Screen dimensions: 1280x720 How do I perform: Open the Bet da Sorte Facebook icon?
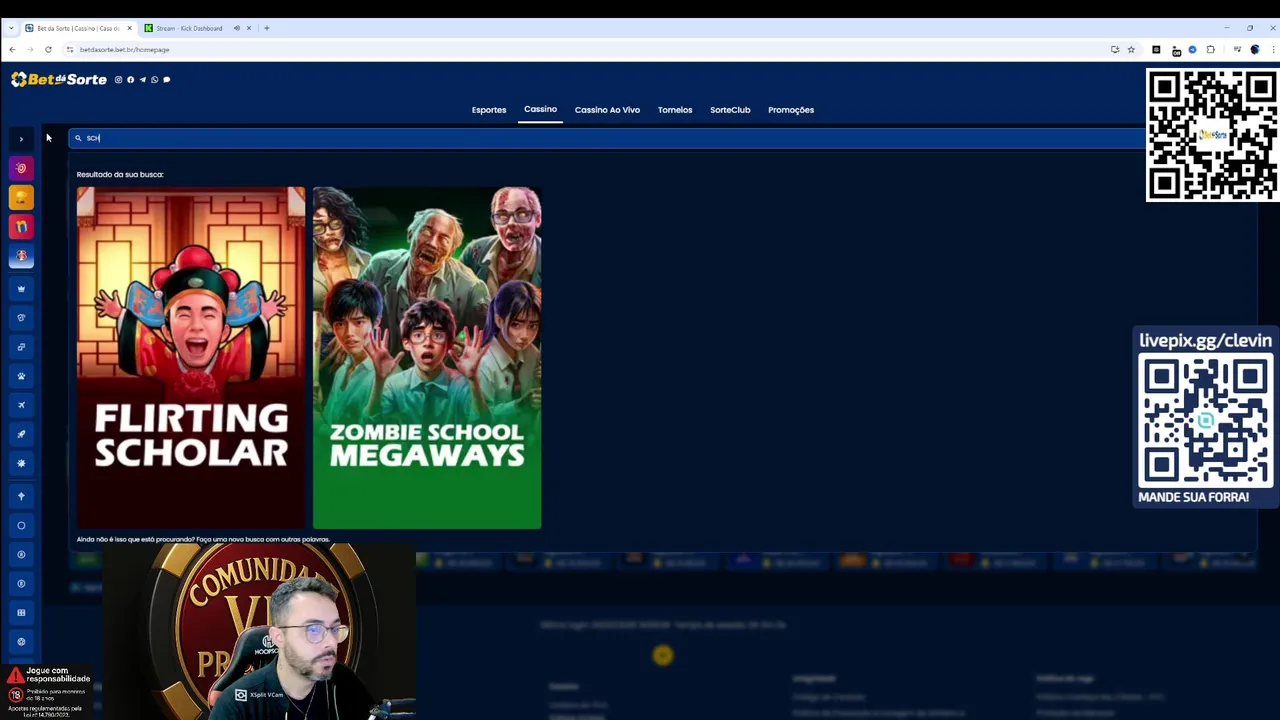130,79
